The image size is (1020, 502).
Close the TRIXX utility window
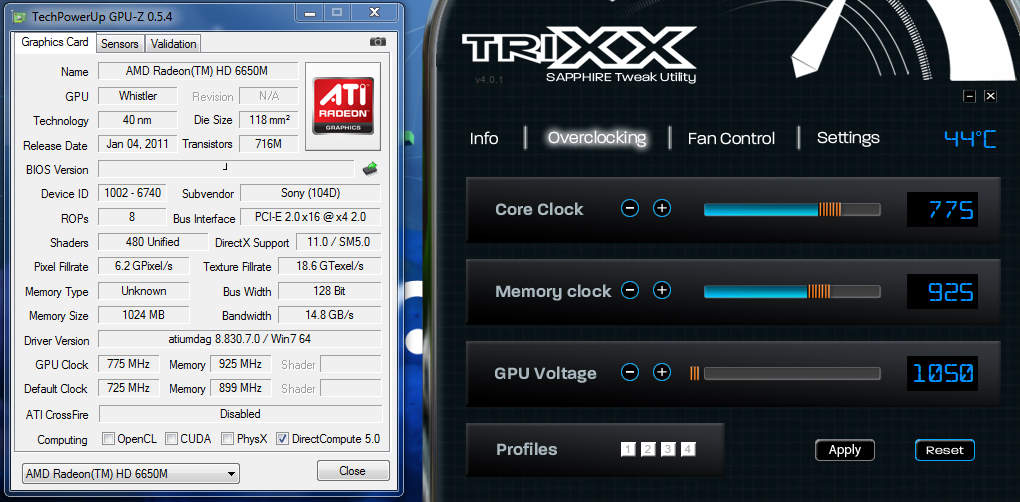tap(990, 96)
